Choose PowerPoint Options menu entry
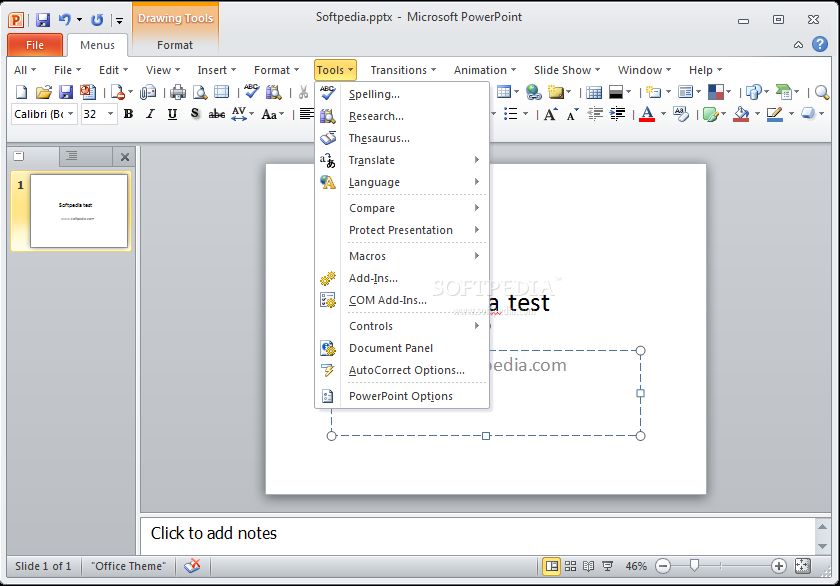Image resolution: width=840 pixels, height=586 pixels. [x=402, y=396]
